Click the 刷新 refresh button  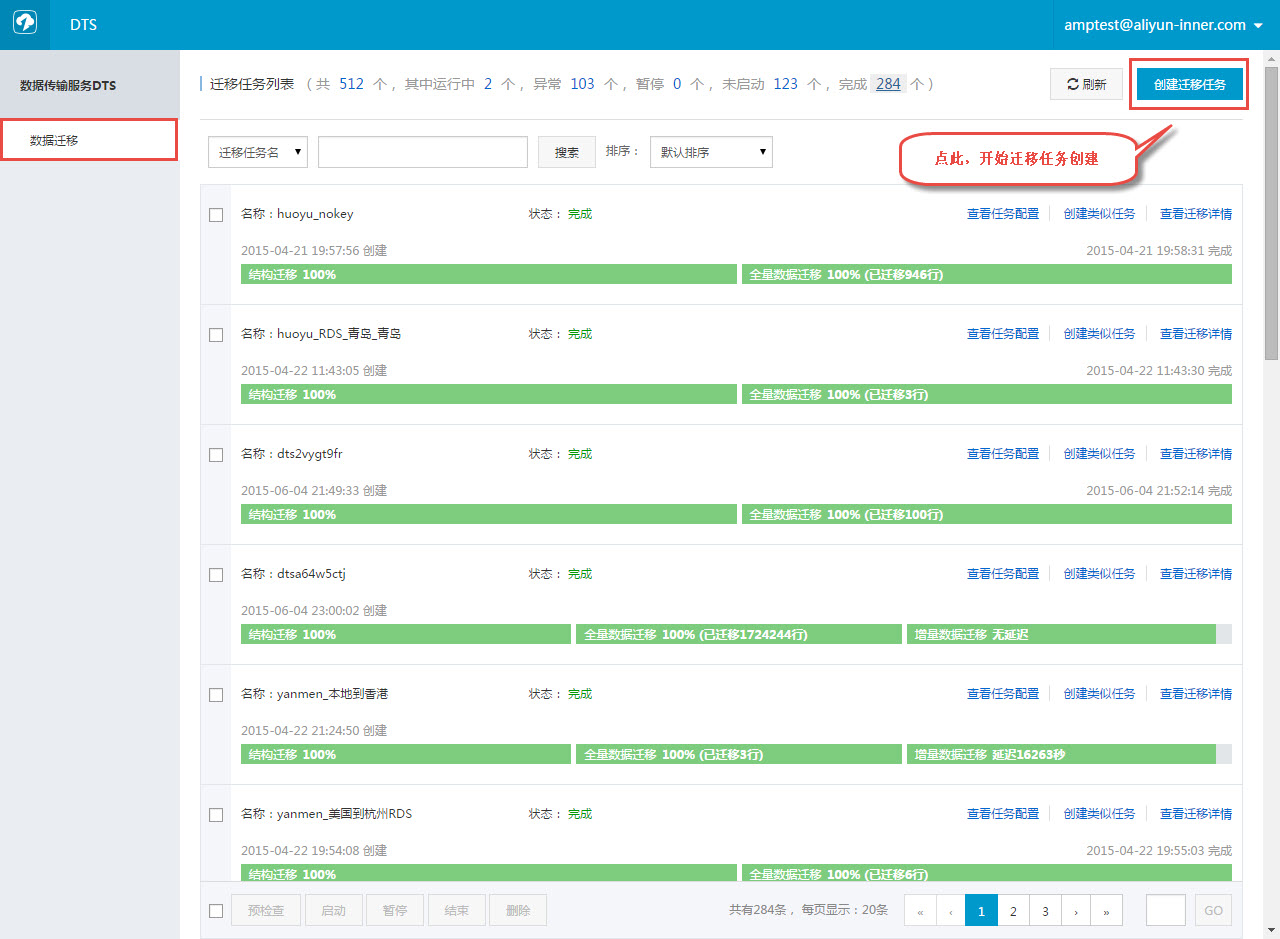click(x=1086, y=85)
